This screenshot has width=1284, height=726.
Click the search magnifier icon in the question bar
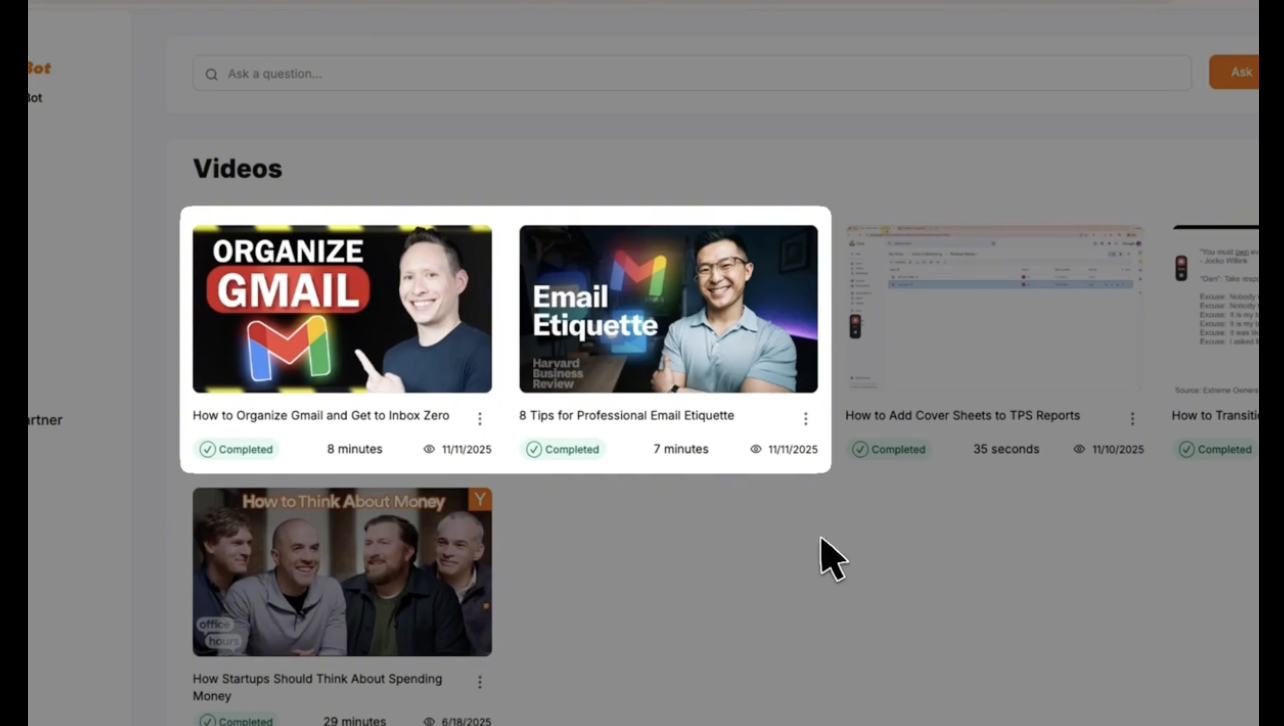pyautogui.click(x=211, y=73)
